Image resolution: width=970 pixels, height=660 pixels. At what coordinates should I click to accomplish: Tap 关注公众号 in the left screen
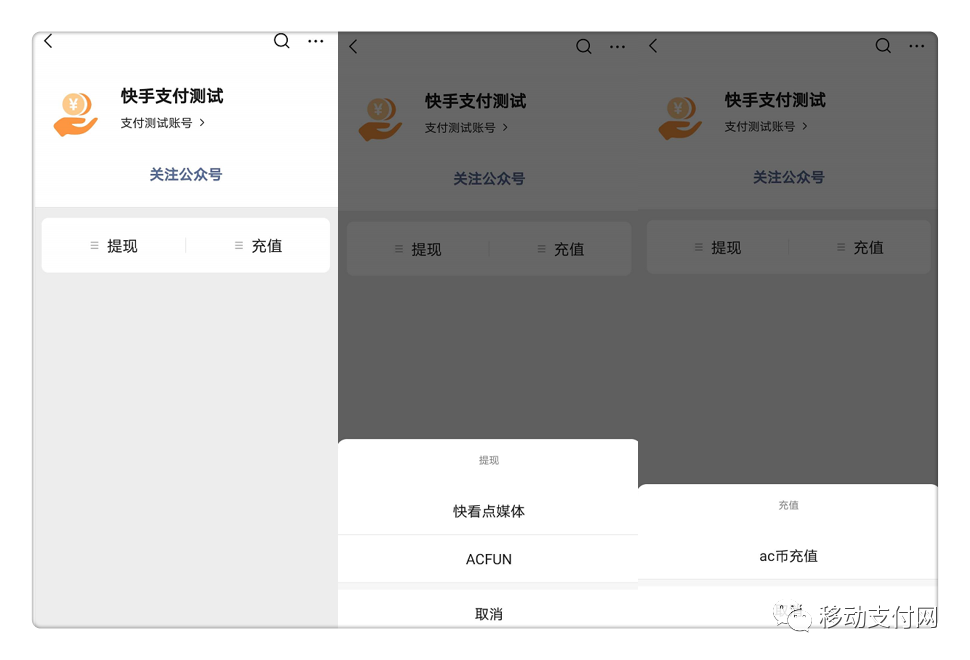pyautogui.click(x=186, y=175)
